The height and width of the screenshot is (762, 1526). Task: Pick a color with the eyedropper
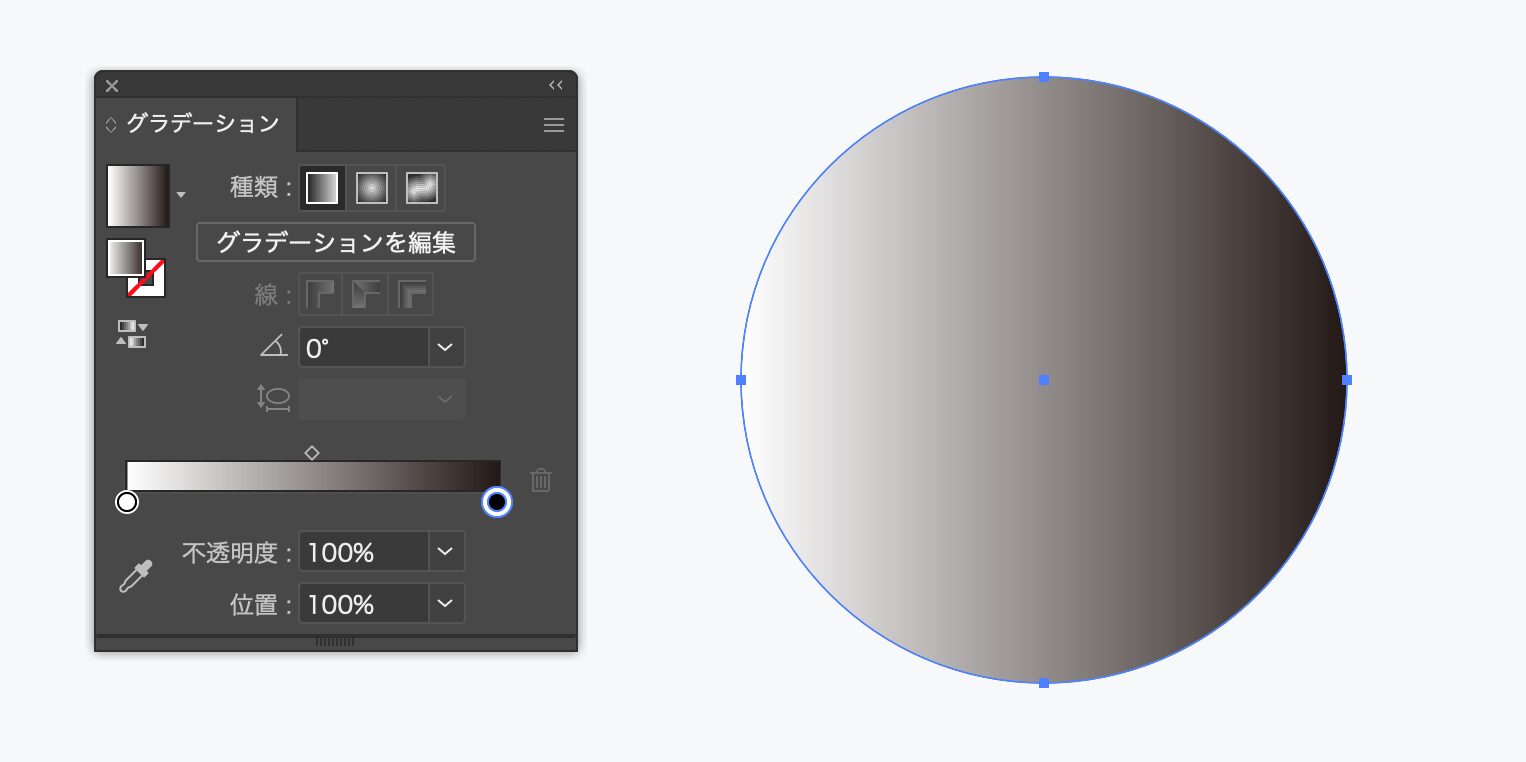(x=135, y=577)
